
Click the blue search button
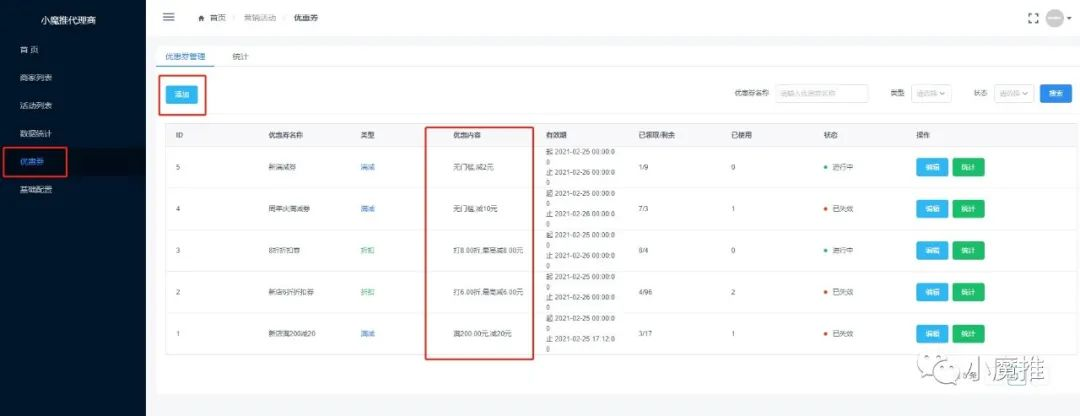(x=1055, y=93)
